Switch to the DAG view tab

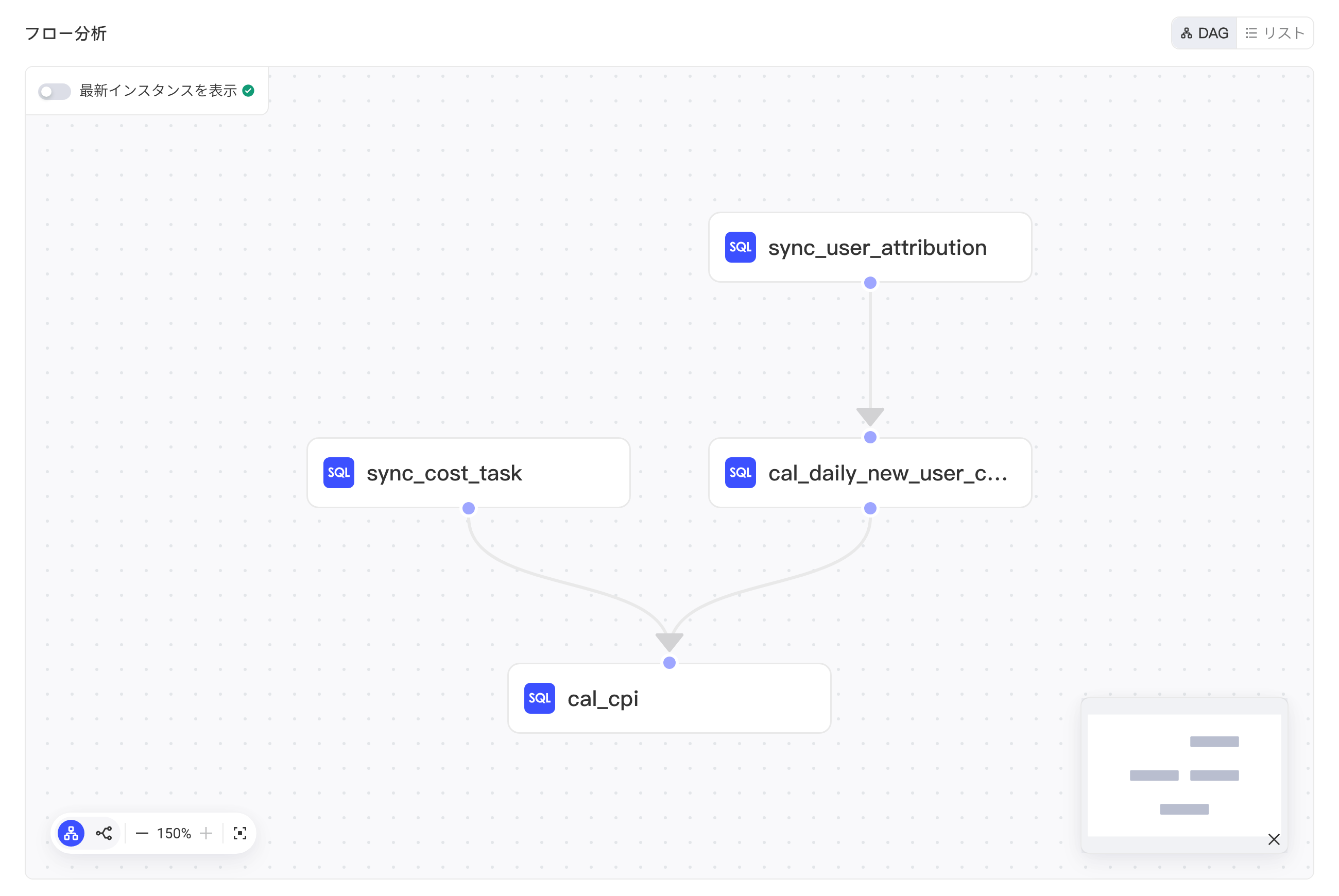[1204, 33]
